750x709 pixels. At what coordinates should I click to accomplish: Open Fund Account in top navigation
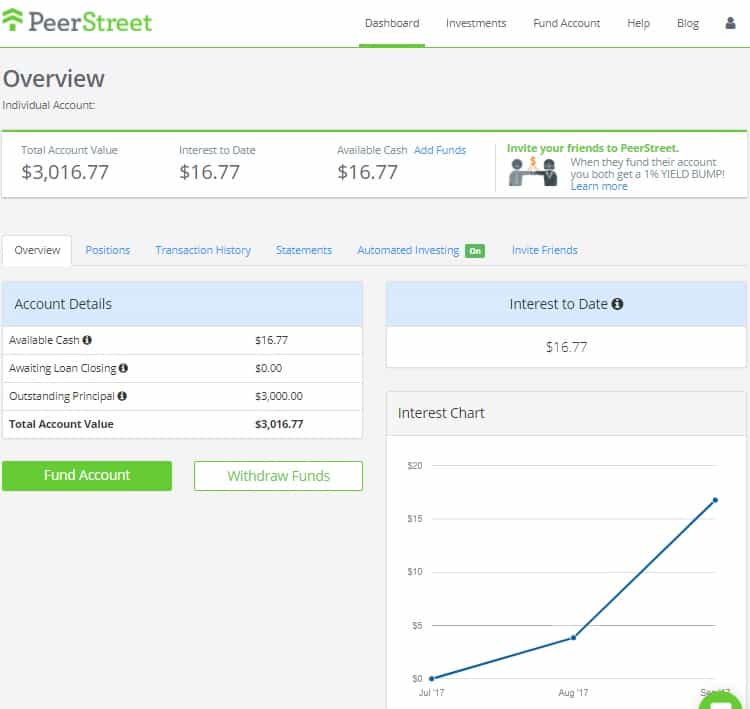tap(566, 23)
